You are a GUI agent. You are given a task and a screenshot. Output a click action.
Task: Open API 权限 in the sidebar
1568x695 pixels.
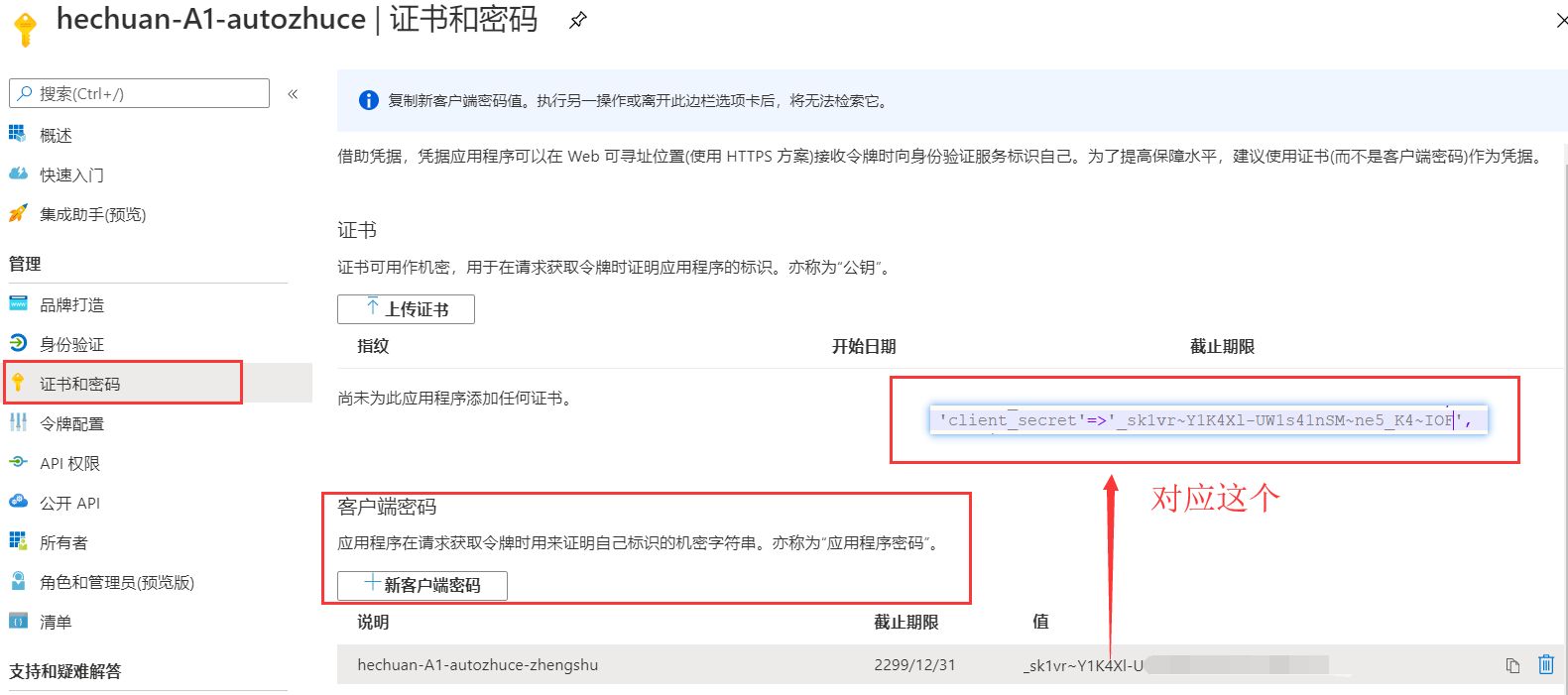(69, 463)
